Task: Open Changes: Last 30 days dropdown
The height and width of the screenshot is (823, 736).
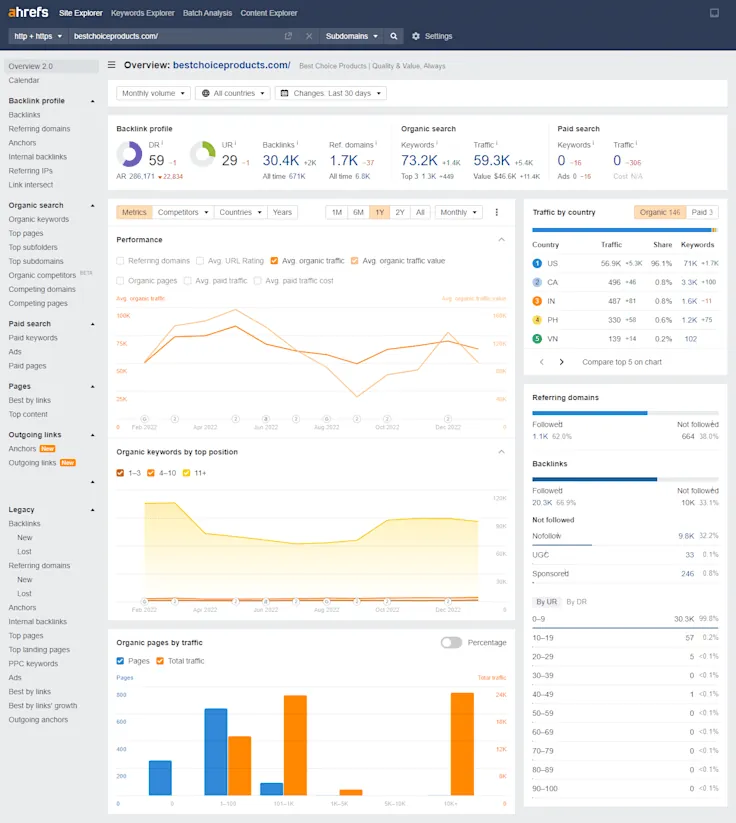Action: (331, 93)
